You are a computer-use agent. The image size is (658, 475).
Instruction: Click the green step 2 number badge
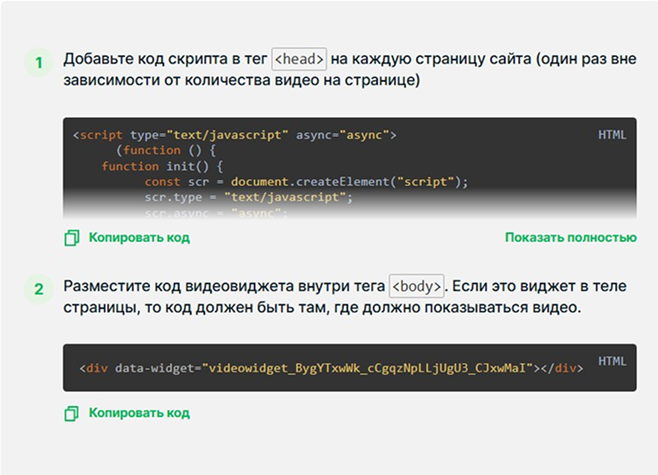[x=39, y=290]
